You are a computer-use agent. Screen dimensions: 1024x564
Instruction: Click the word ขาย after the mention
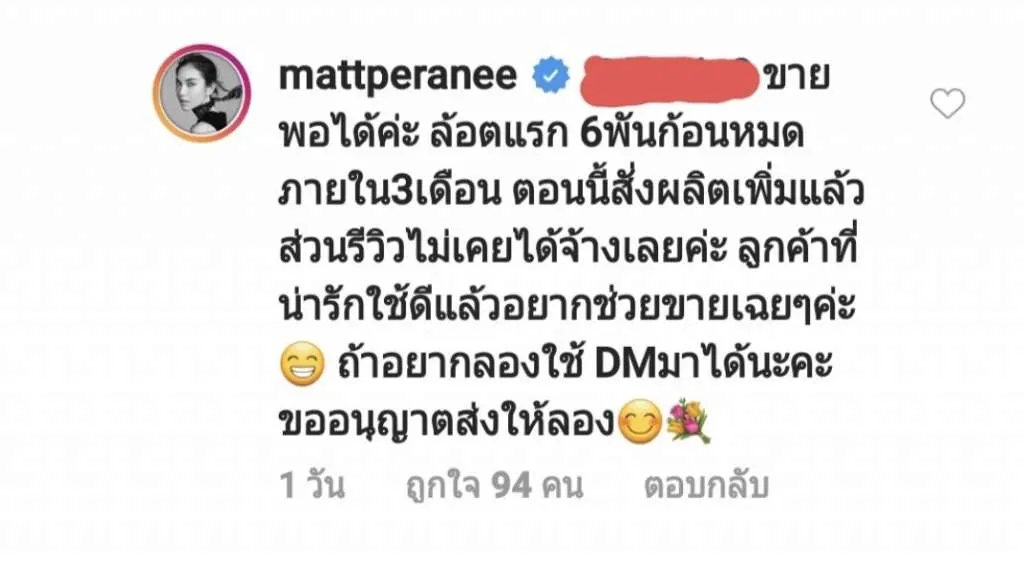[797, 78]
